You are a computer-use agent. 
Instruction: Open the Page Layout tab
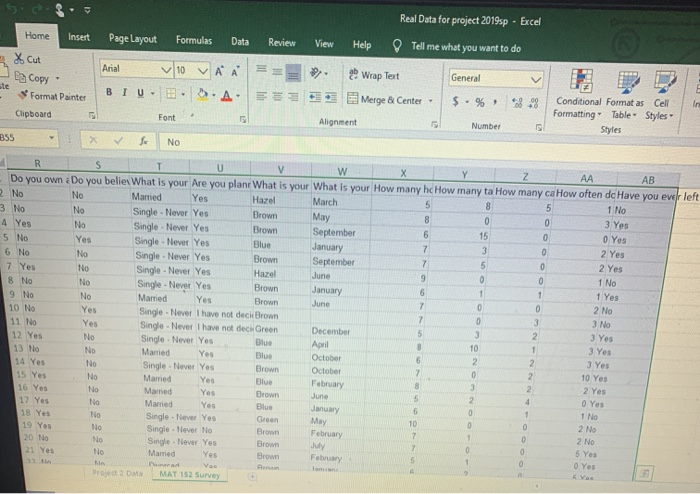click(x=133, y=39)
